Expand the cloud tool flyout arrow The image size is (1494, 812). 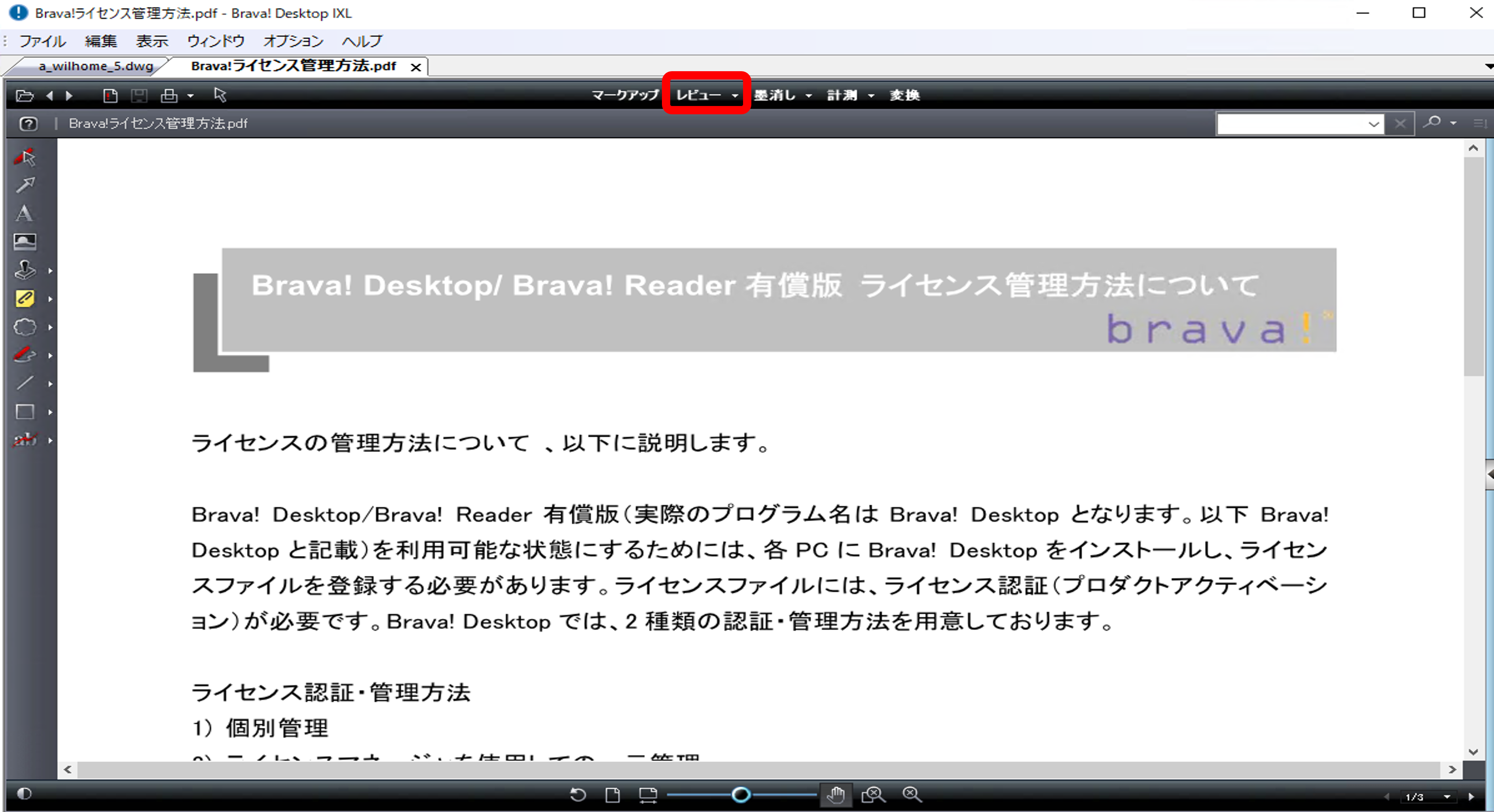[51, 327]
